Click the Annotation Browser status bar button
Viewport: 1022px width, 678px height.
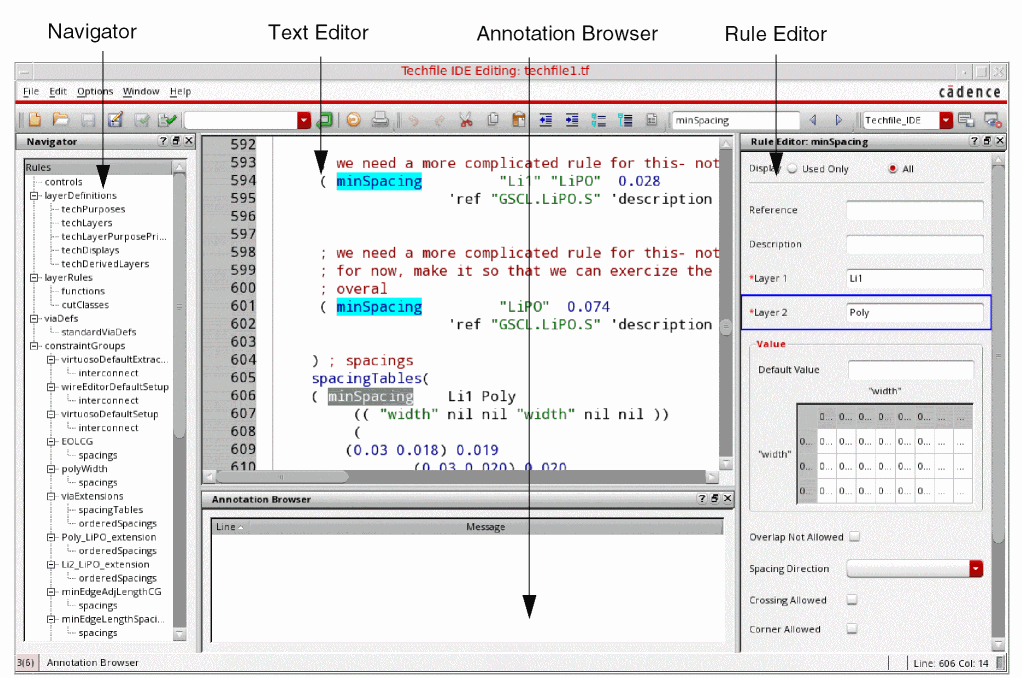coord(93,662)
